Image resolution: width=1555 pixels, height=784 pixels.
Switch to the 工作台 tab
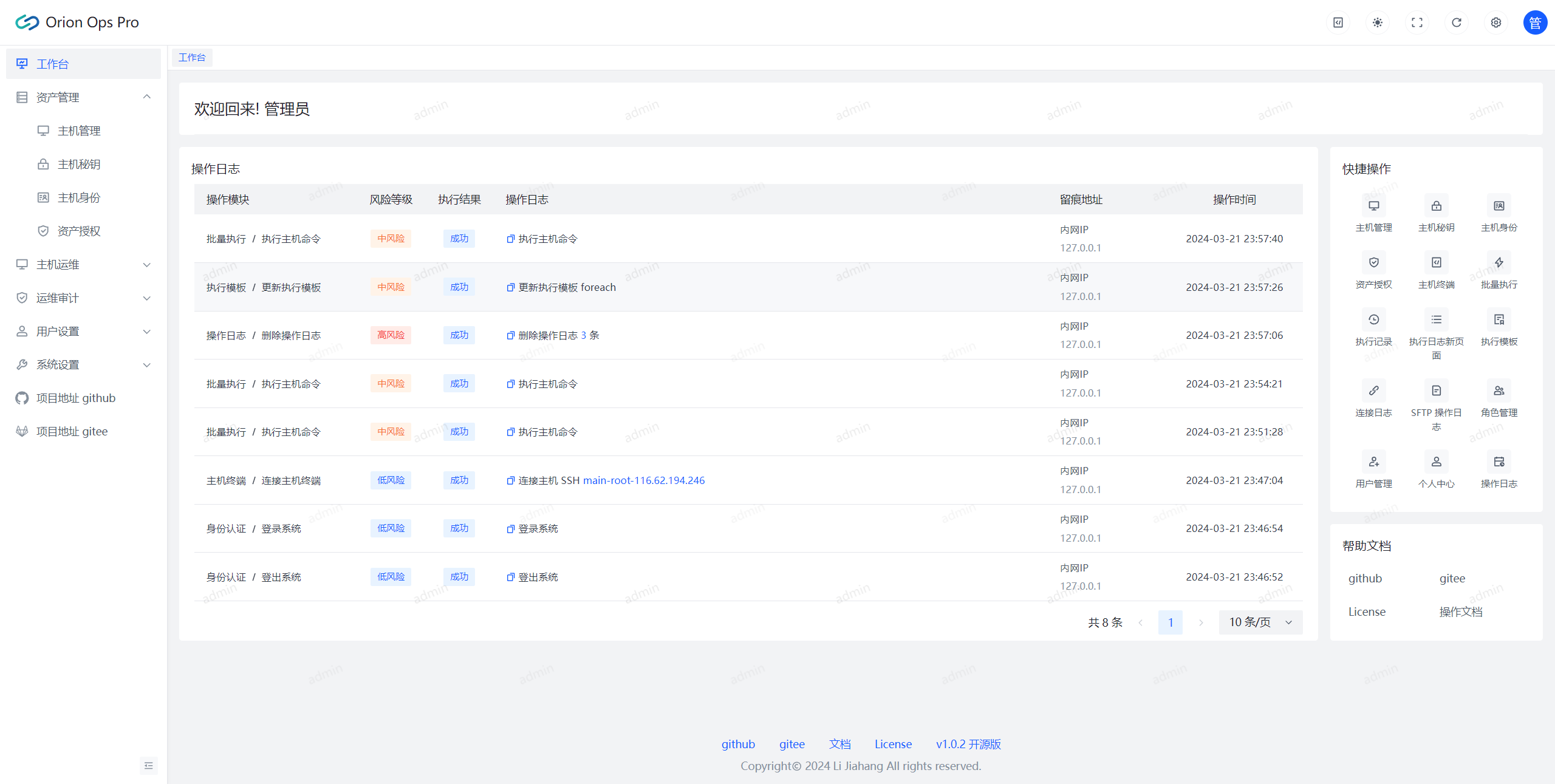coord(192,58)
